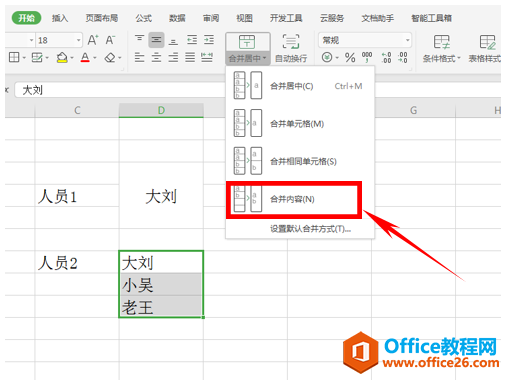This screenshot has width=506, height=380.
Task: Click the cell containing 人员2
Action: click(77, 262)
